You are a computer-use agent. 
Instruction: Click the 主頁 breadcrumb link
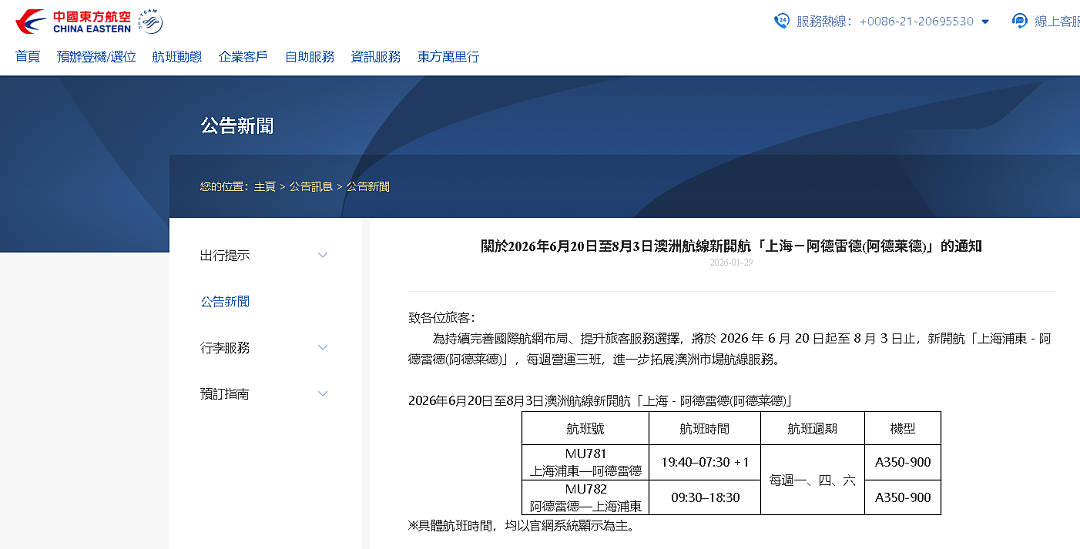[x=264, y=187]
